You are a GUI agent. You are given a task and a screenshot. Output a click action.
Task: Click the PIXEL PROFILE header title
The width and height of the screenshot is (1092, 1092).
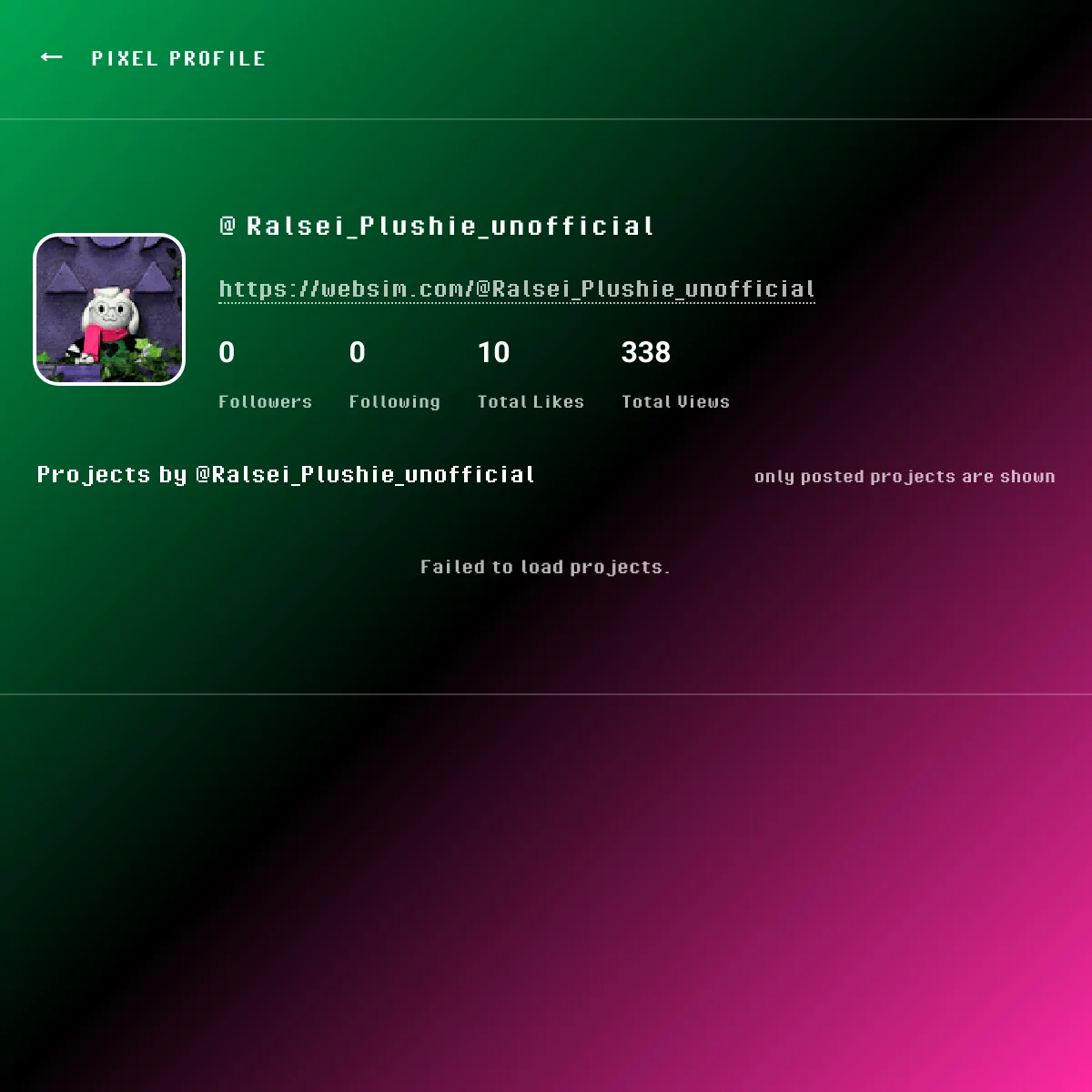tap(178, 58)
